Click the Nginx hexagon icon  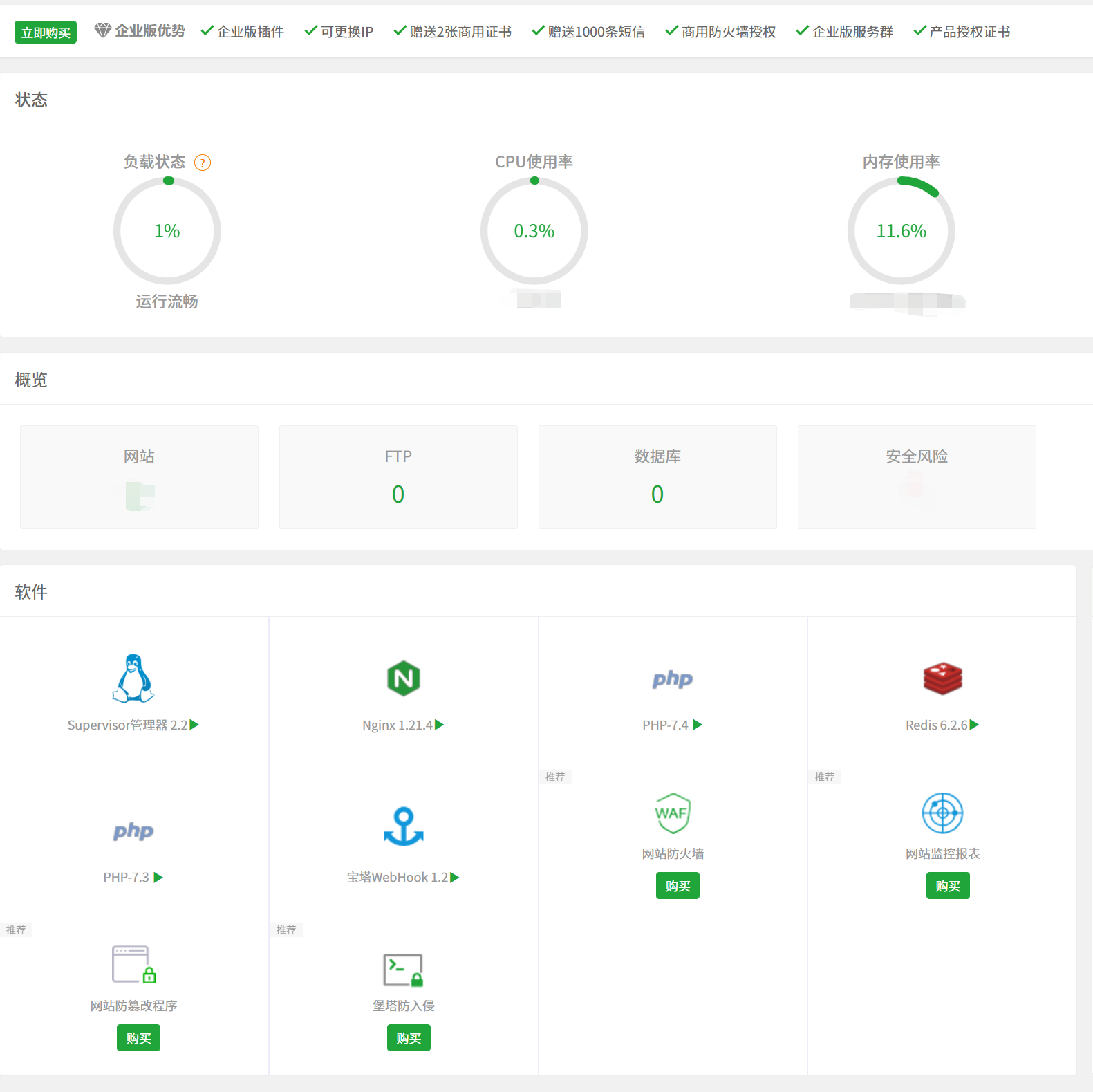(404, 678)
